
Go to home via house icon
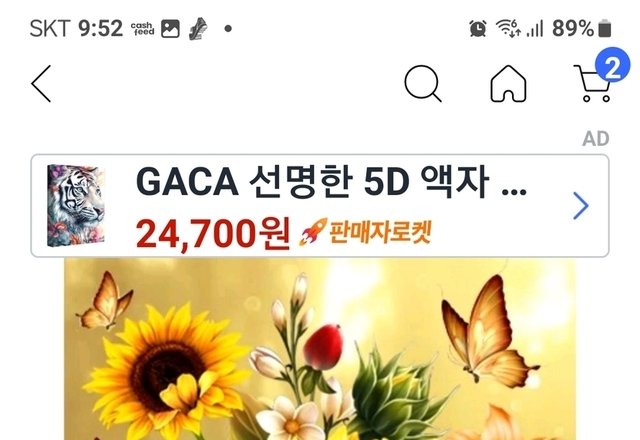point(508,83)
